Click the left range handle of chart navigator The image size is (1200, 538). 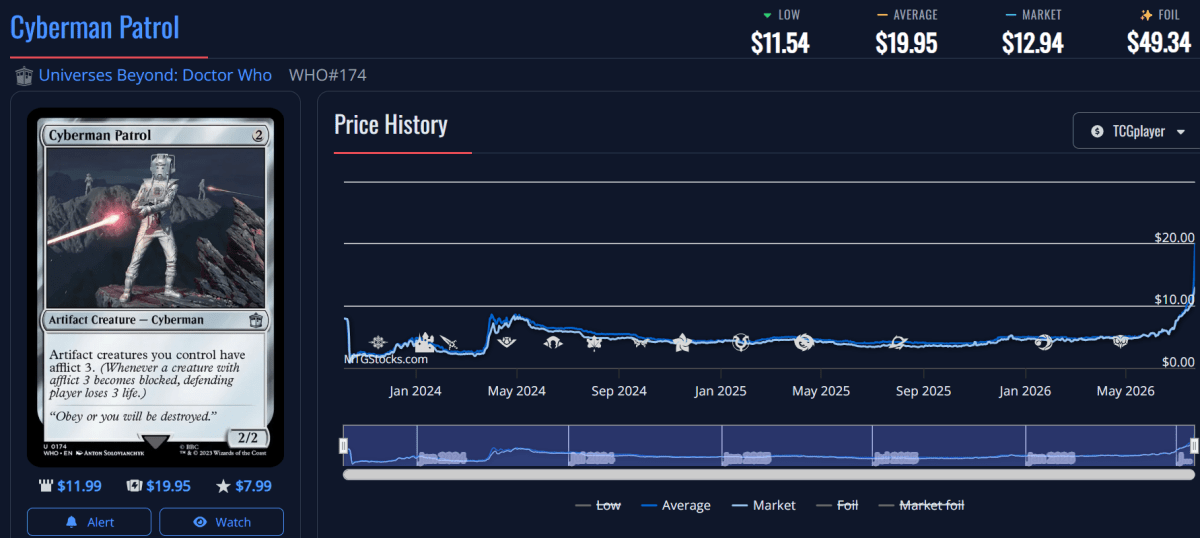(x=343, y=445)
